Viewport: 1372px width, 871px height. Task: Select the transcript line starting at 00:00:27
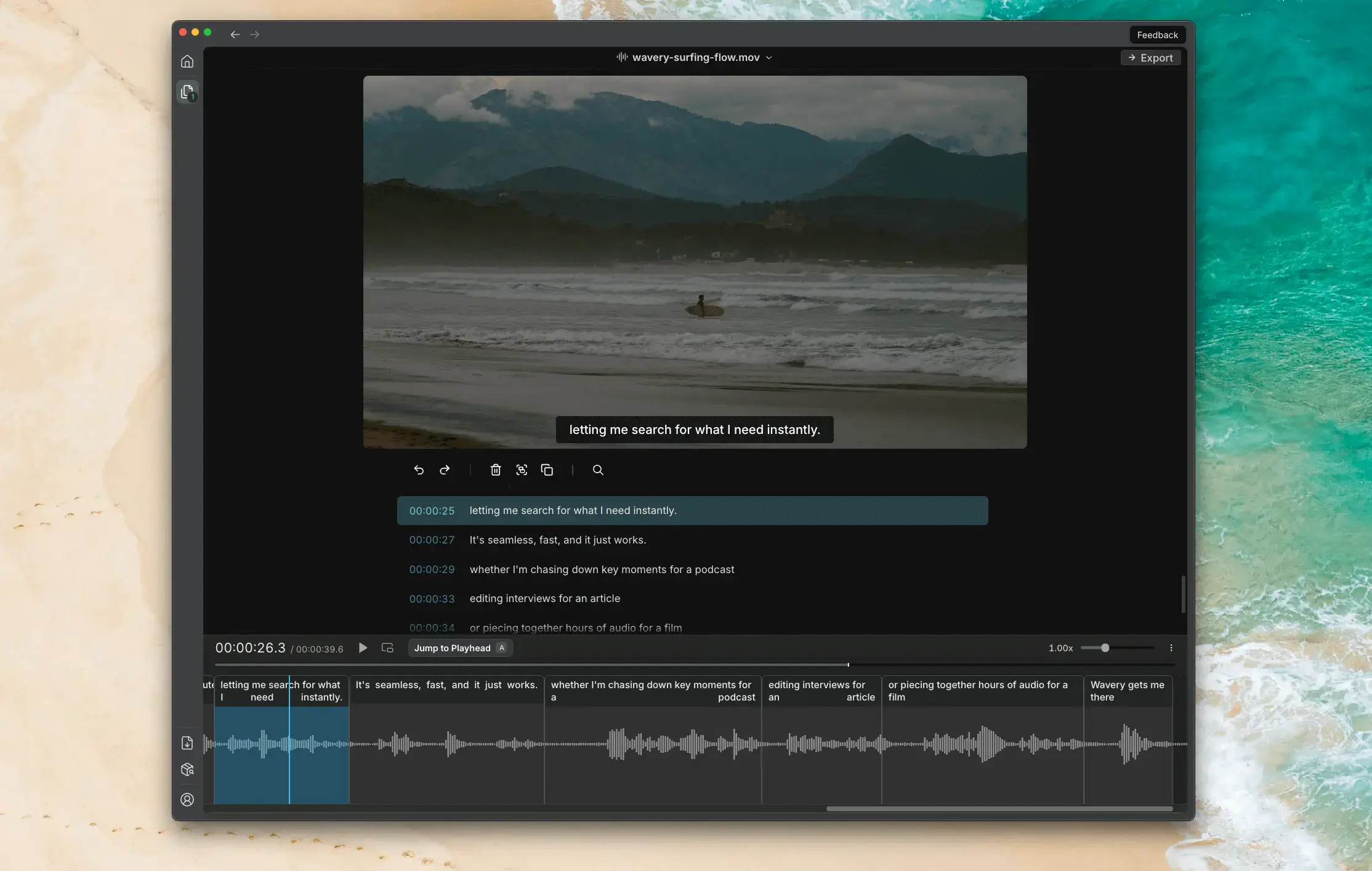(x=557, y=540)
